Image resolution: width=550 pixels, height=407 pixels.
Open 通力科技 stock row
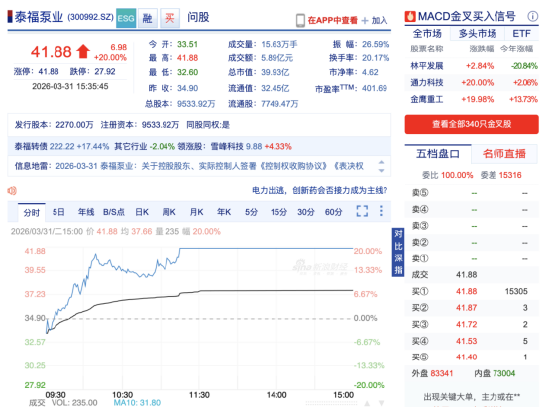pos(471,83)
